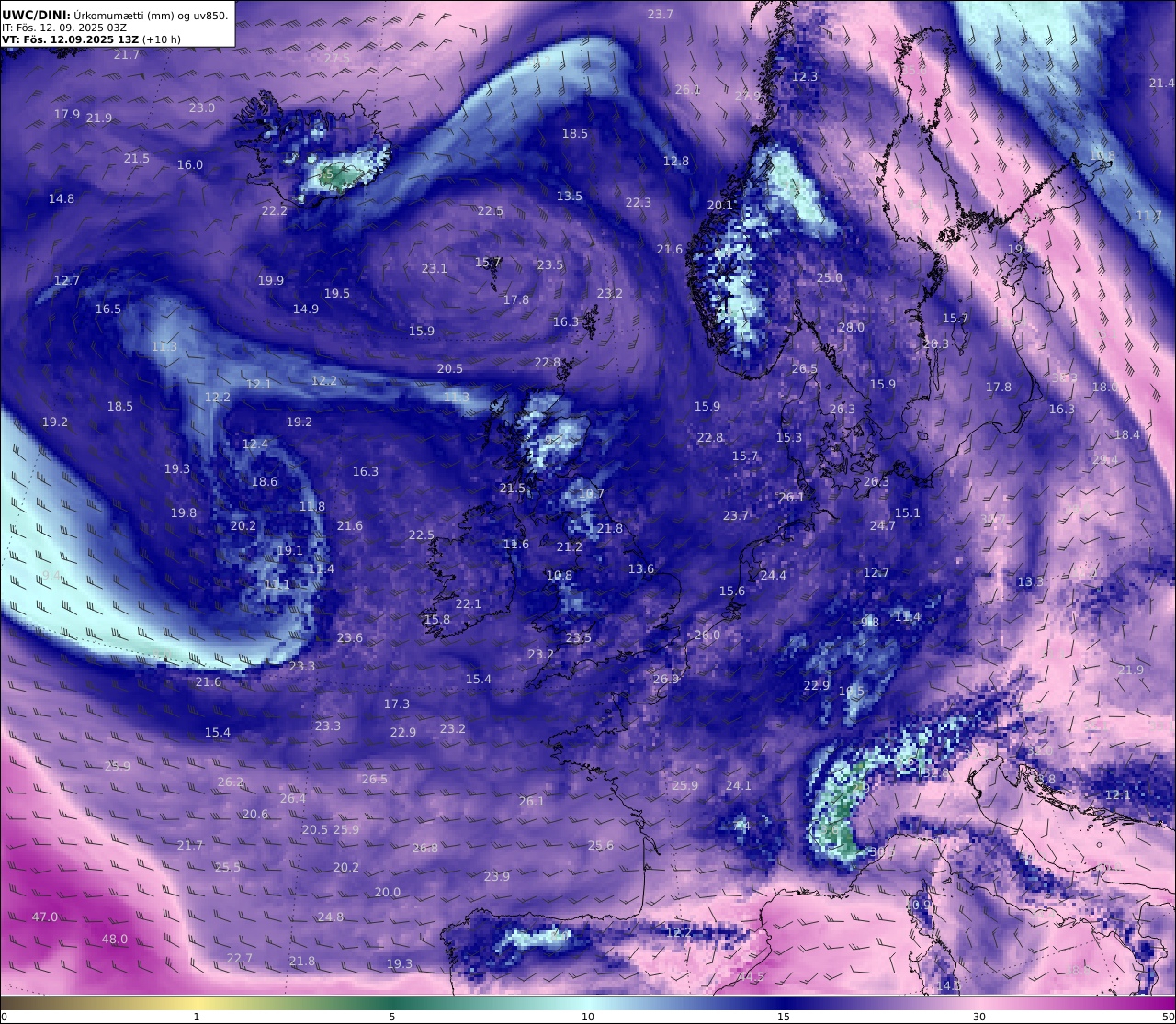Click the 30 tick label on the color scale

pyautogui.click(x=979, y=1017)
